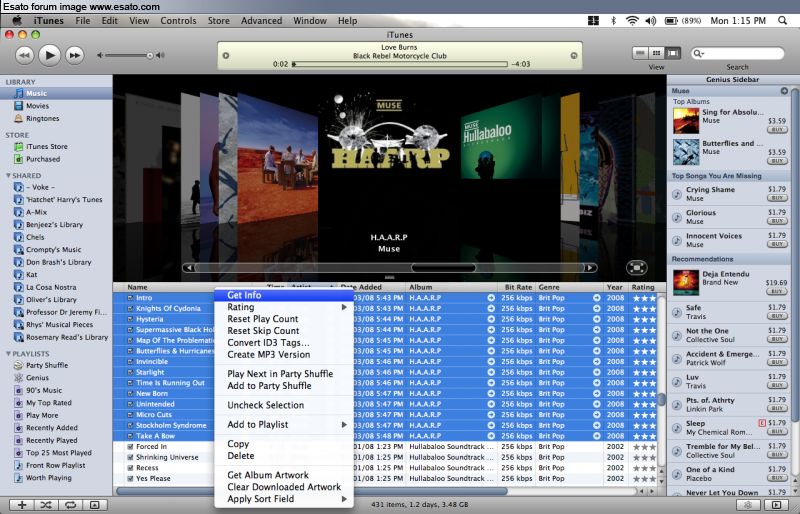This screenshot has height=514, width=800.
Task: Buy Sing for Absolution album
Action: (x=777, y=130)
